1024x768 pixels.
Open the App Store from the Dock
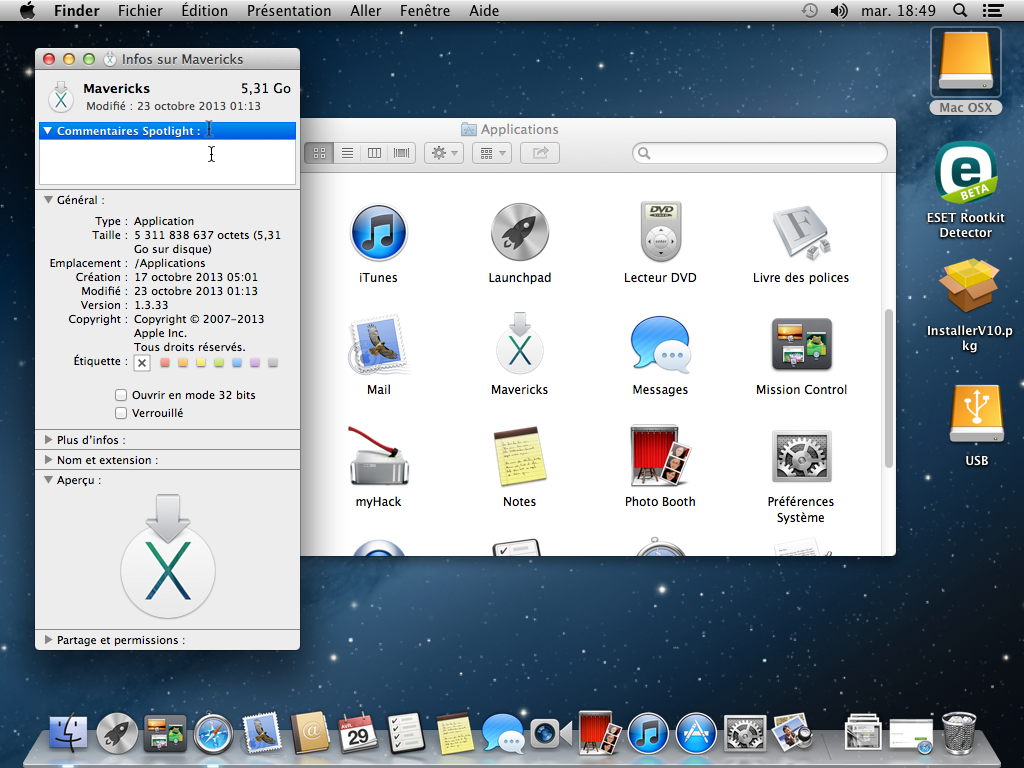[696, 733]
